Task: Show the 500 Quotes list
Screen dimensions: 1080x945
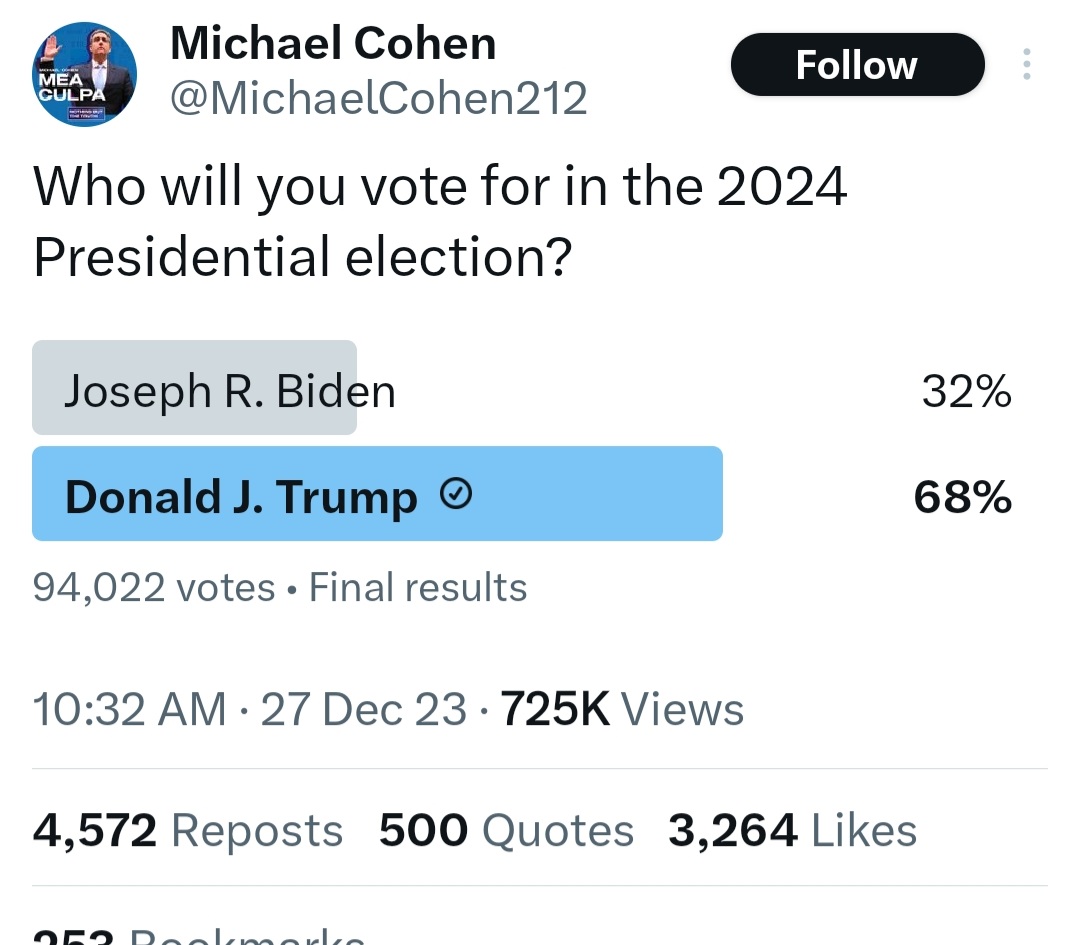Action: (x=506, y=831)
